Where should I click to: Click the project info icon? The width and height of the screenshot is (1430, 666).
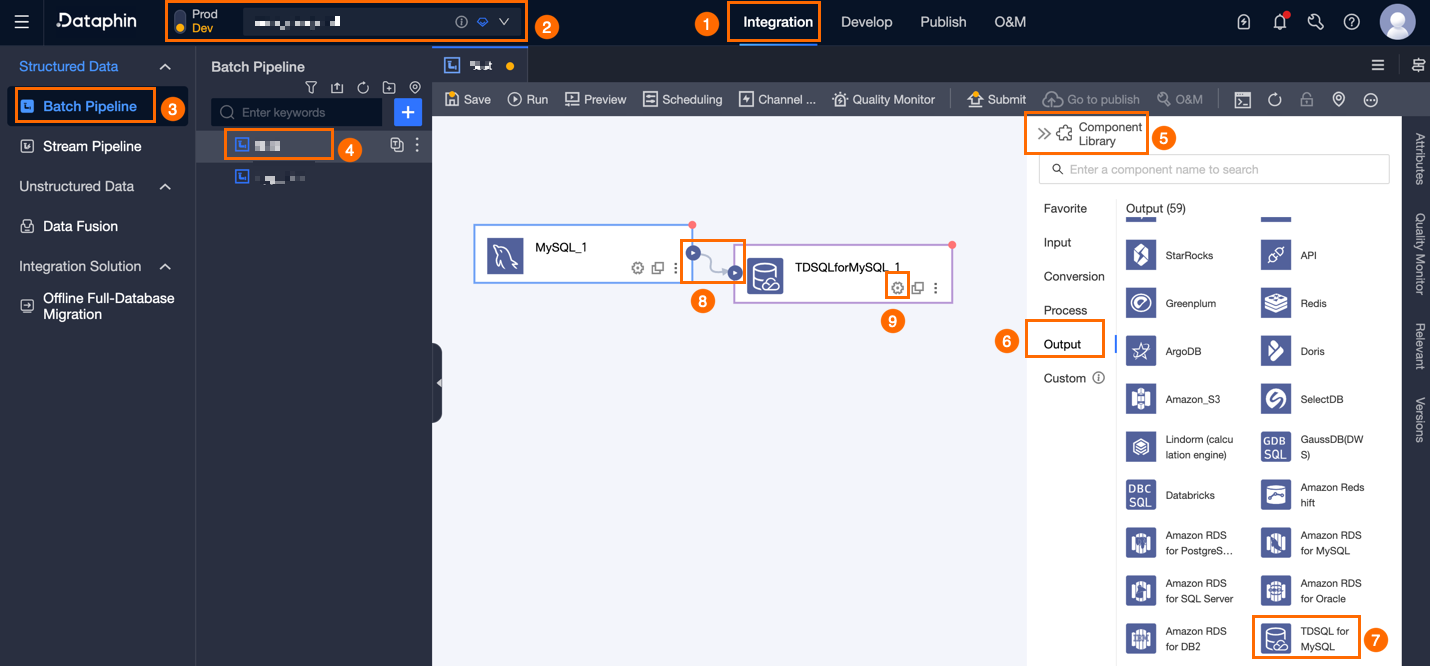(461, 21)
